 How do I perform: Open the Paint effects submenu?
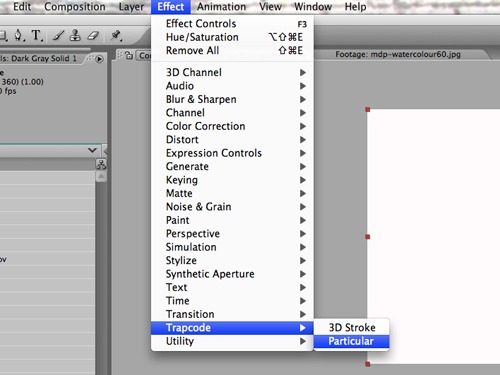click(232, 220)
